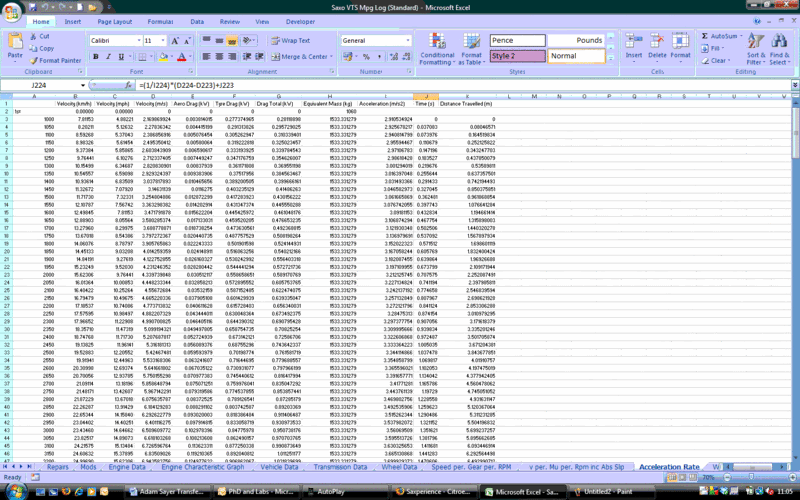Click Delete cells button

[657, 49]
